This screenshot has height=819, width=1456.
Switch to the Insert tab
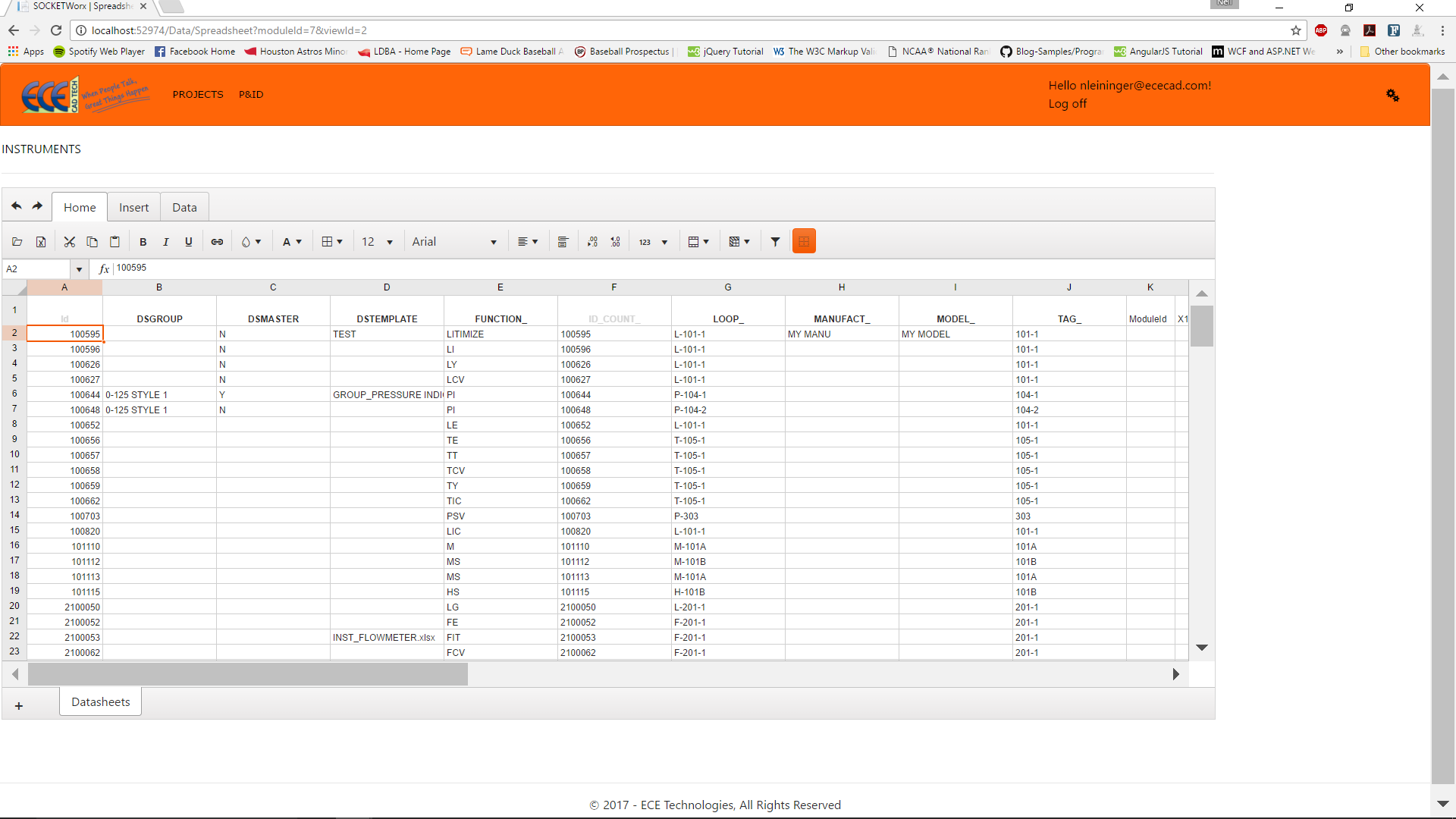pos(133,208)
